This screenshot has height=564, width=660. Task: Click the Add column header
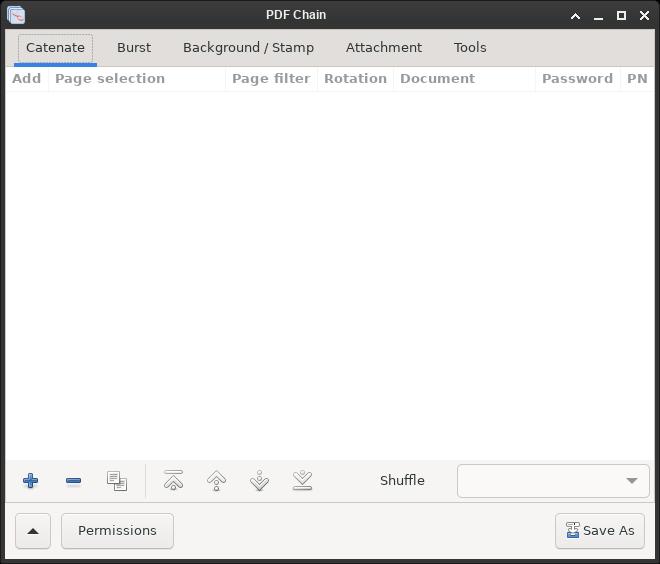click(x=27, y=79)
